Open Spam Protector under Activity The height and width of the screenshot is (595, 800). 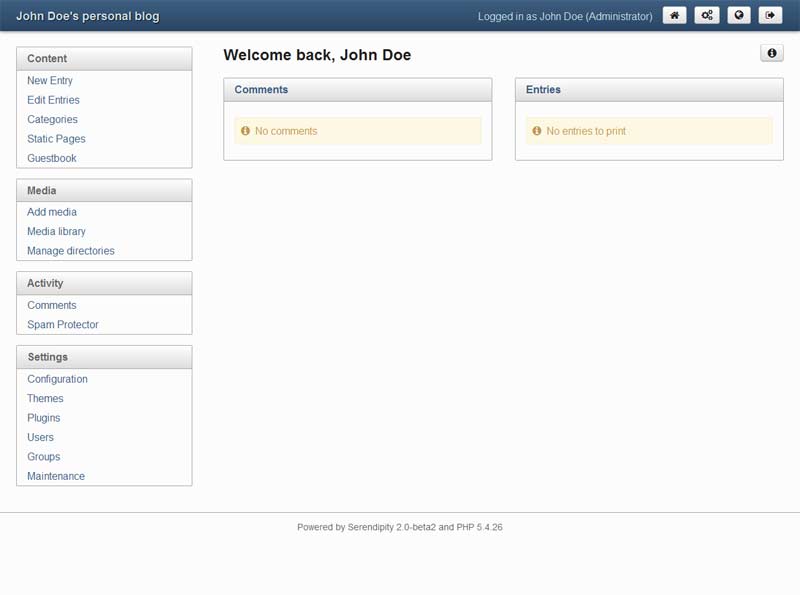point(63,325)
